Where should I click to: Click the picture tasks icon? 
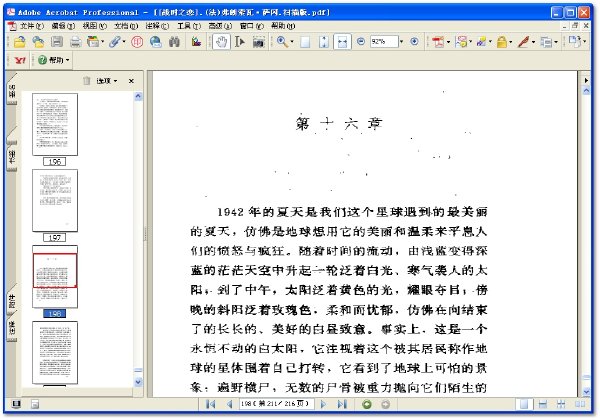pyautogui.click(x=196, y=42)
